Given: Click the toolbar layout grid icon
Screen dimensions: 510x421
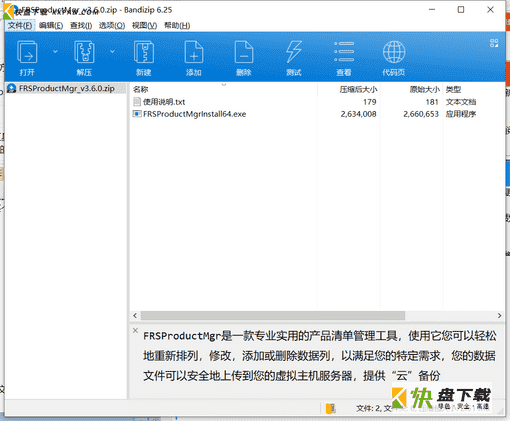Looking at the screenshot, I should [x=494, y=43].
